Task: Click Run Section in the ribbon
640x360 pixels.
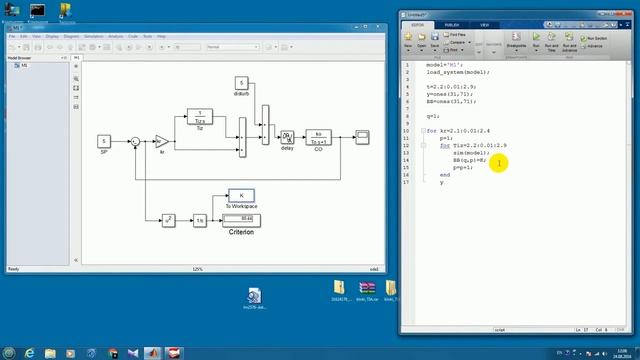Action: (x=594, y=38)
